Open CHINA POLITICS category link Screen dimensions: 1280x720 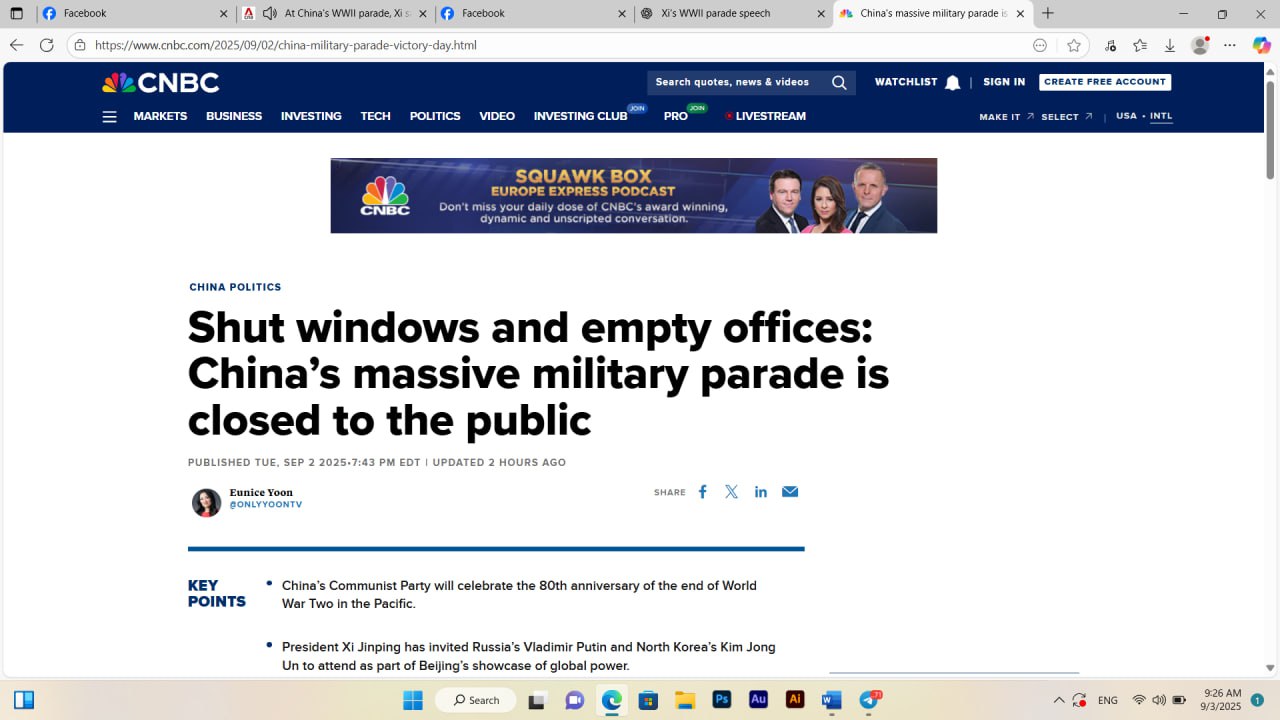pyautogui.click(x=235, y=287)
